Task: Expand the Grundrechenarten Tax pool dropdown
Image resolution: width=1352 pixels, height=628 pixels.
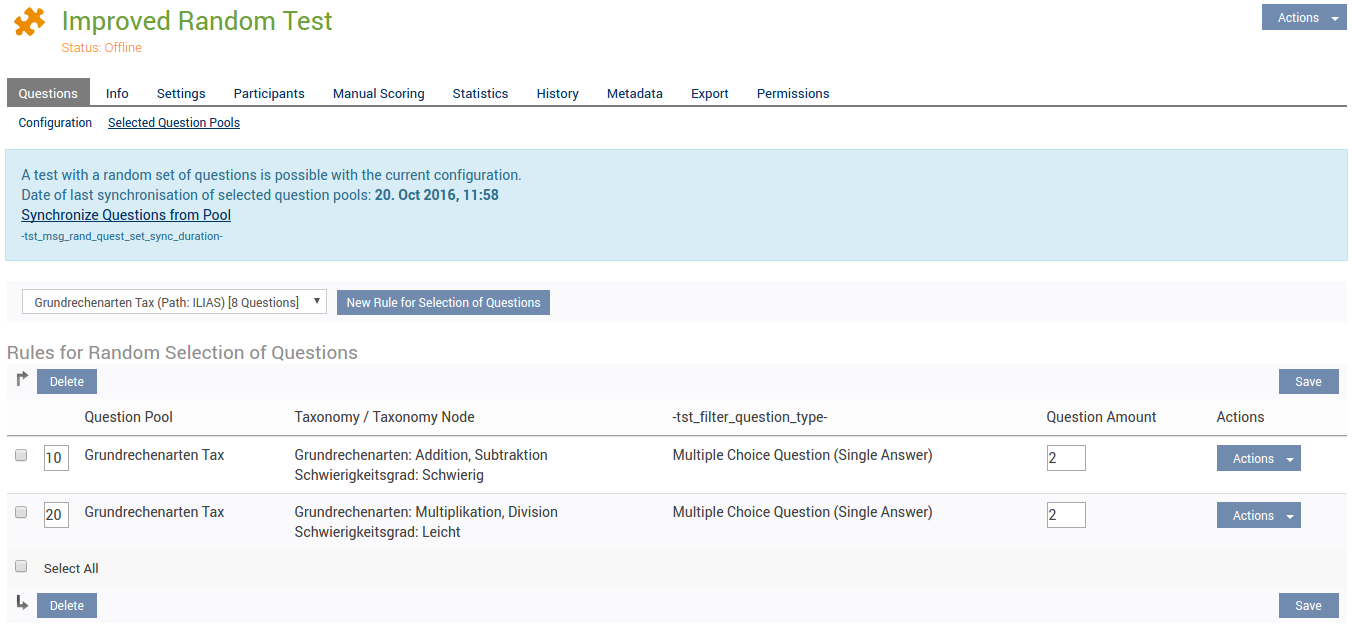Action: pyautogui.click(x=174, y=302)
